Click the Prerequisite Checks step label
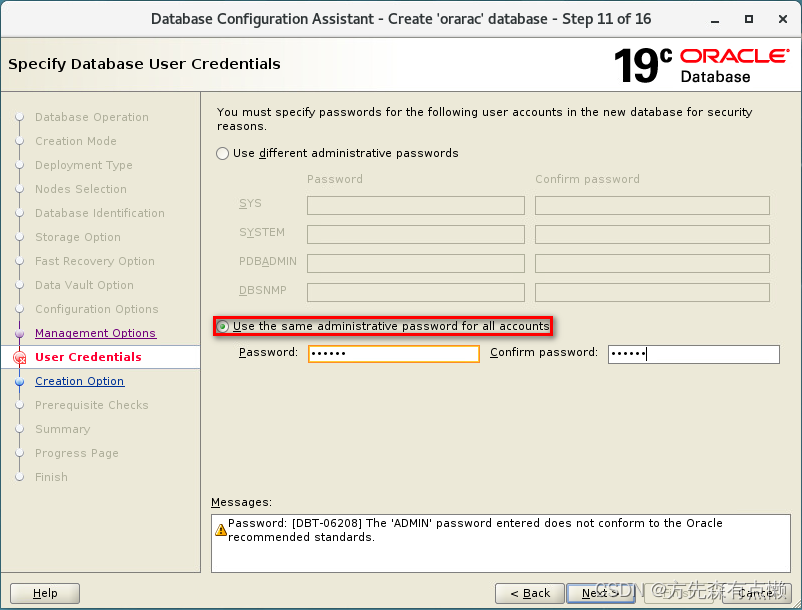 click(x=92, y=405)
